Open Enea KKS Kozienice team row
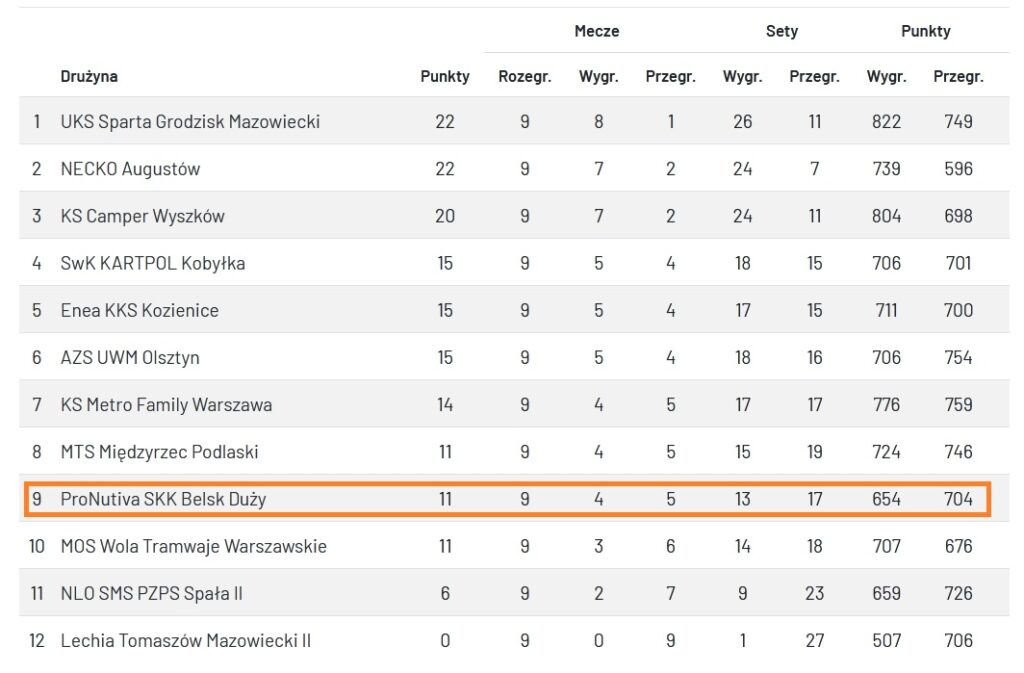The image size is (1024, 673). point(140,310)
